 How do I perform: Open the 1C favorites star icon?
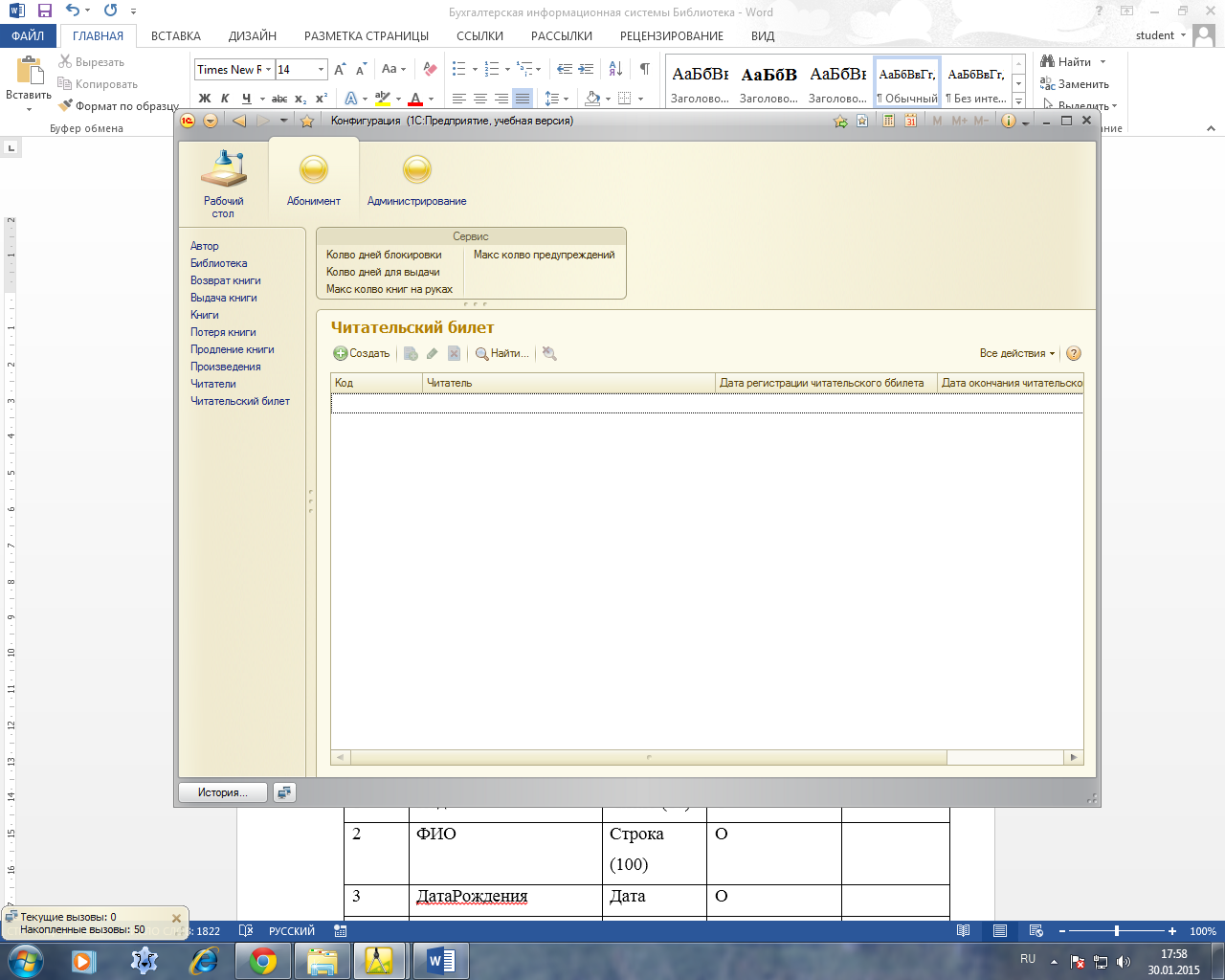click(306, 121)
